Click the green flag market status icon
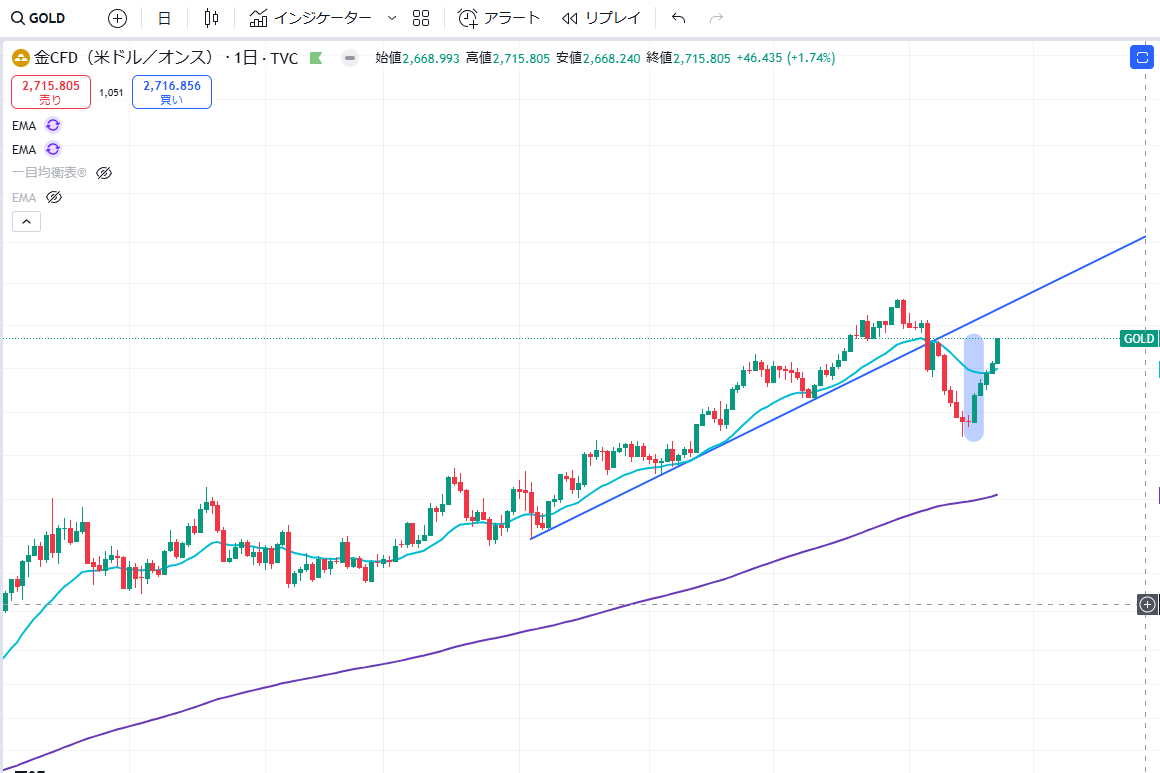The height and width of the screenshot is (773, 1160). coord(317,58)
